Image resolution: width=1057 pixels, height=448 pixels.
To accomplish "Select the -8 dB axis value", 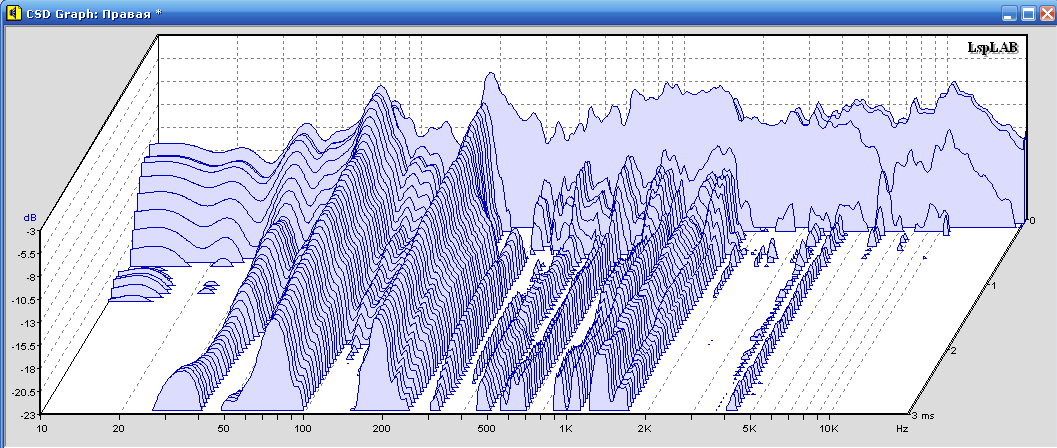I will tap(32, 276).
